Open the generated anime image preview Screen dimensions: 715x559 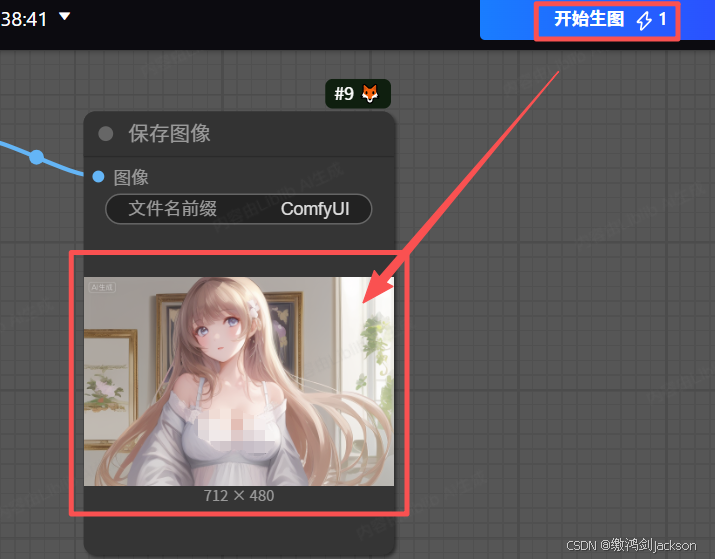(x=239, y=381)
